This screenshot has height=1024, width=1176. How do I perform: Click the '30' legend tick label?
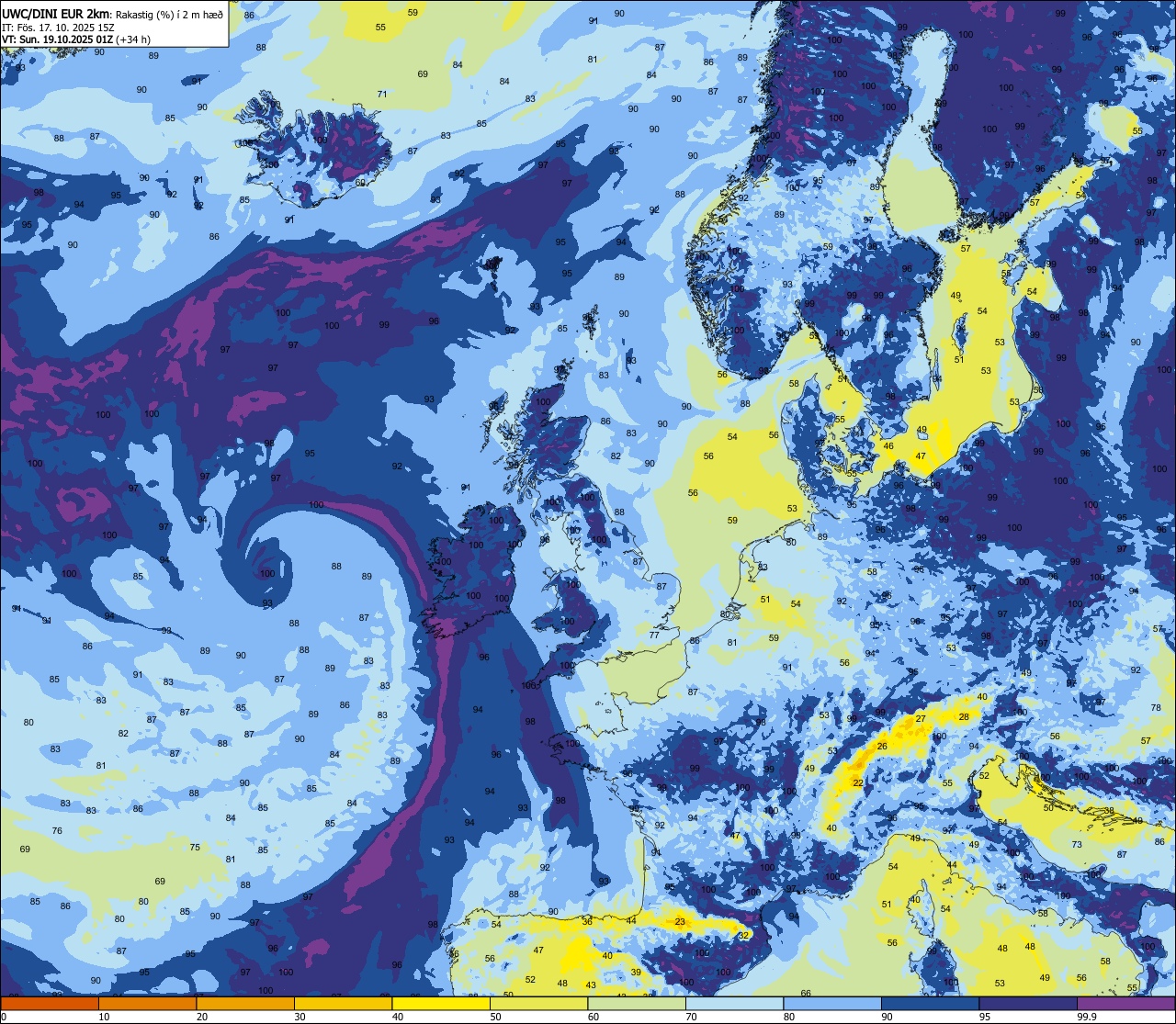(x=300, y=1017)
